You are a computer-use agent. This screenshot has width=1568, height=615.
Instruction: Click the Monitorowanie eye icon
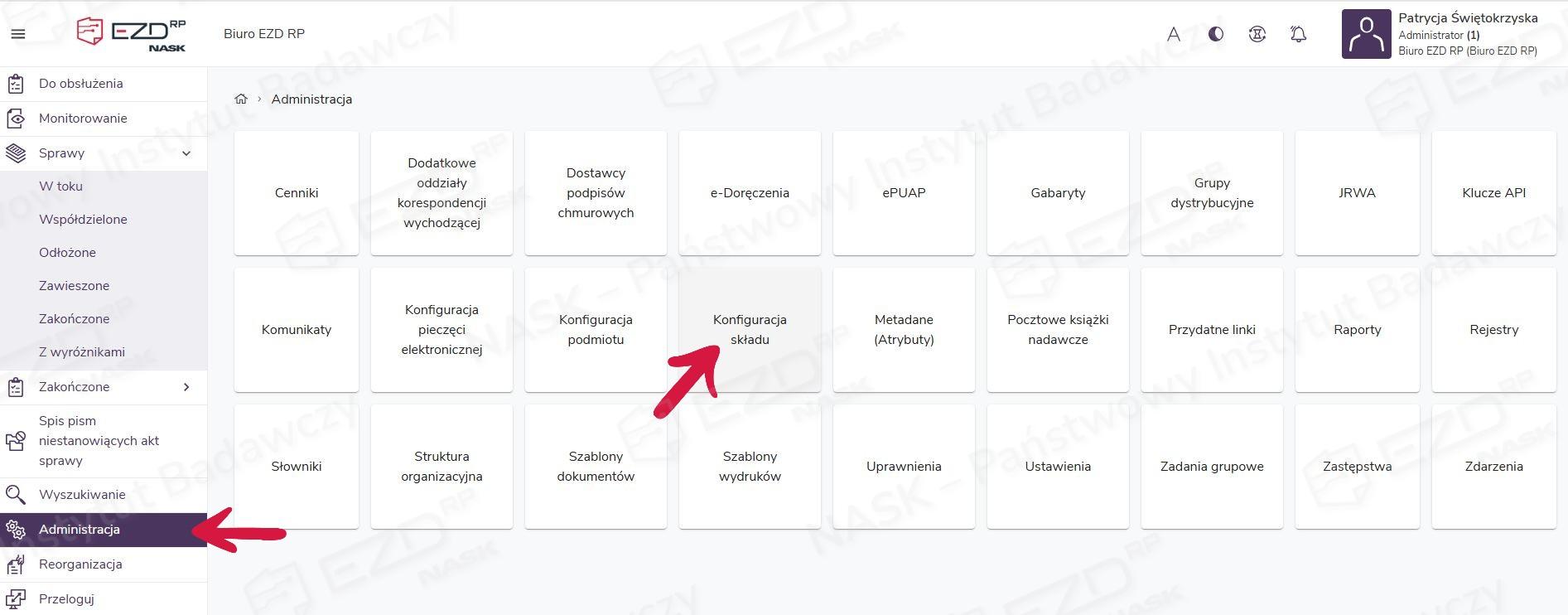16,119
